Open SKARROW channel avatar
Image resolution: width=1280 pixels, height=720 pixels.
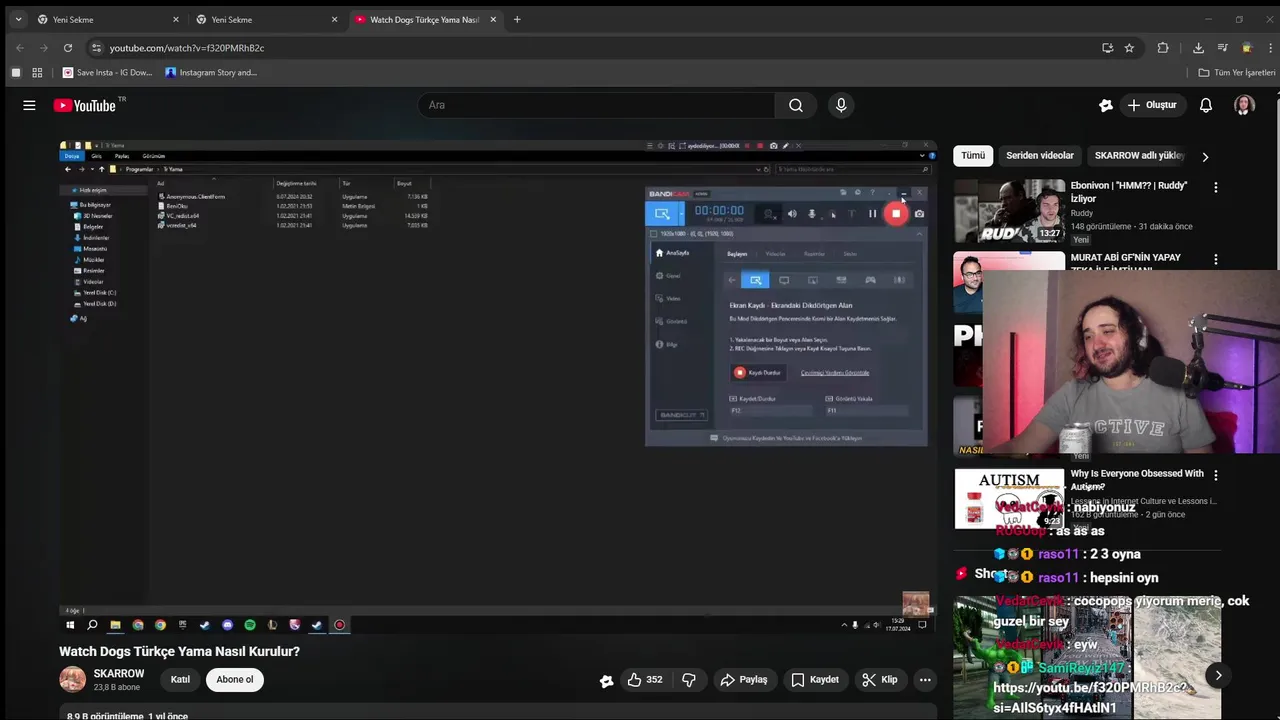click(x=73, y=679)
